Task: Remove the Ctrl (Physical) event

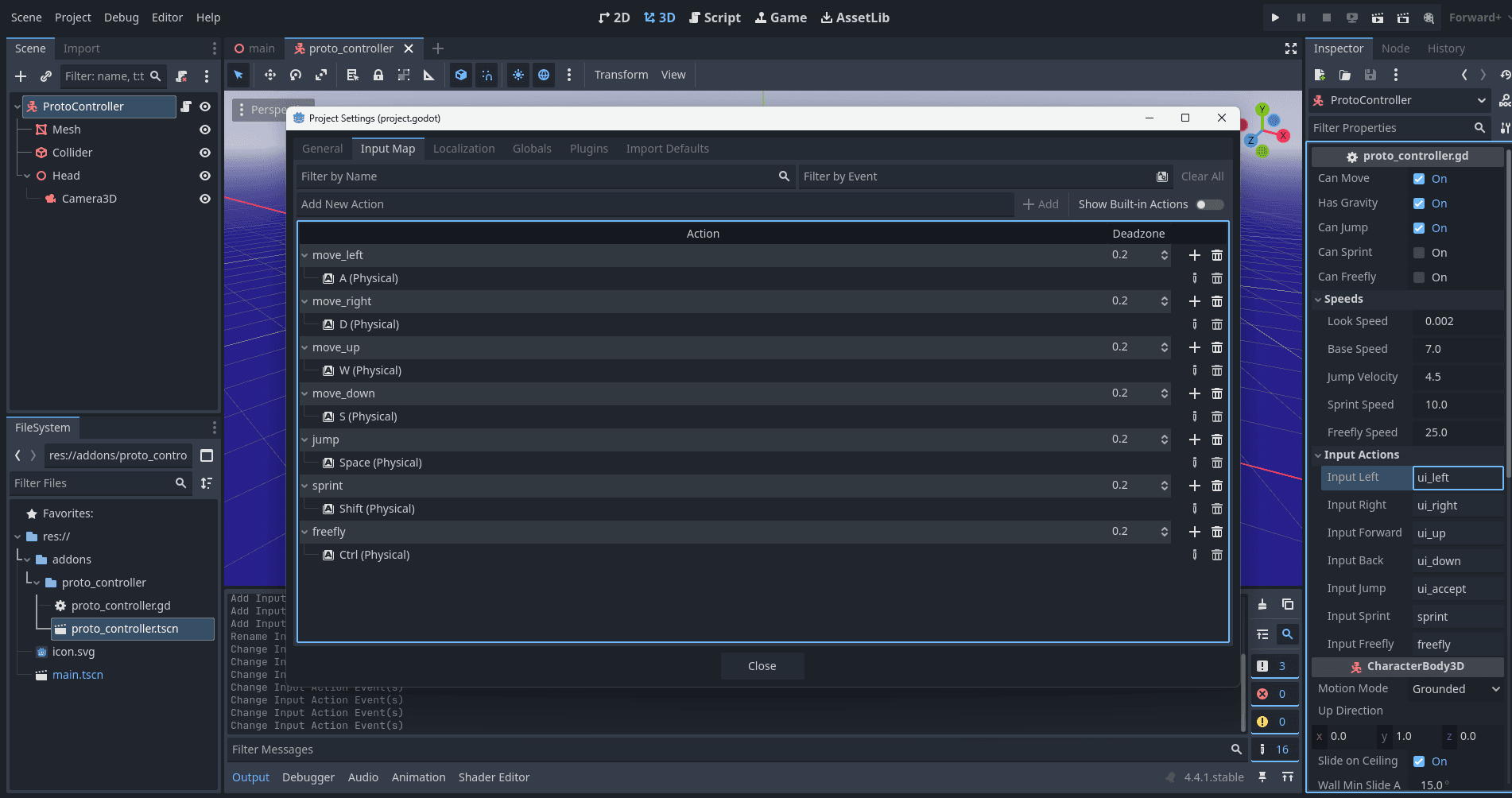Action: pyautogui.click(x=1217, y=555)
